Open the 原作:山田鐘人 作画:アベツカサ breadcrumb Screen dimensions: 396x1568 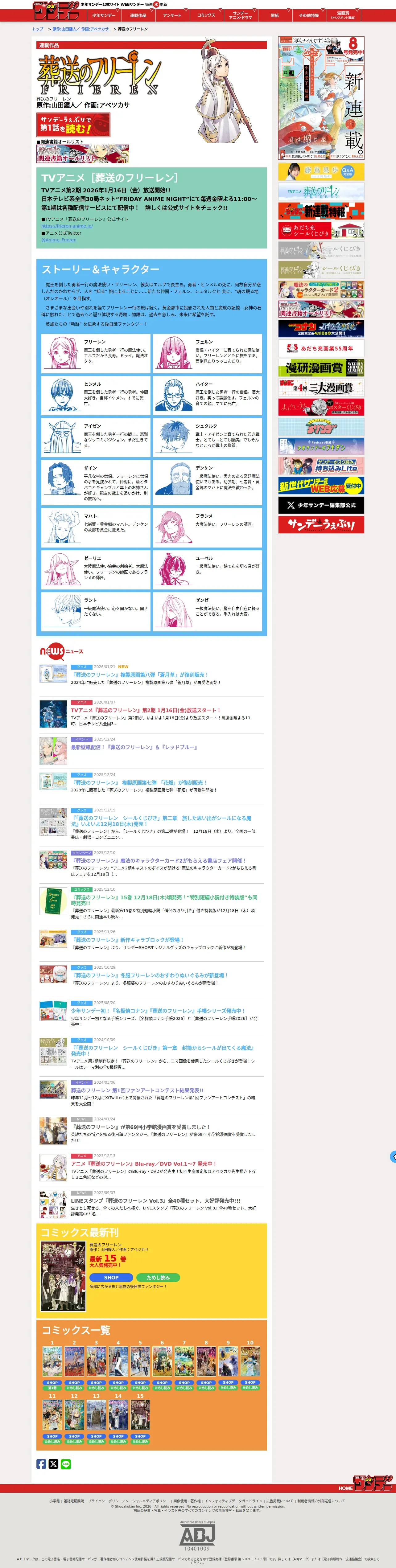pos(80,29)
